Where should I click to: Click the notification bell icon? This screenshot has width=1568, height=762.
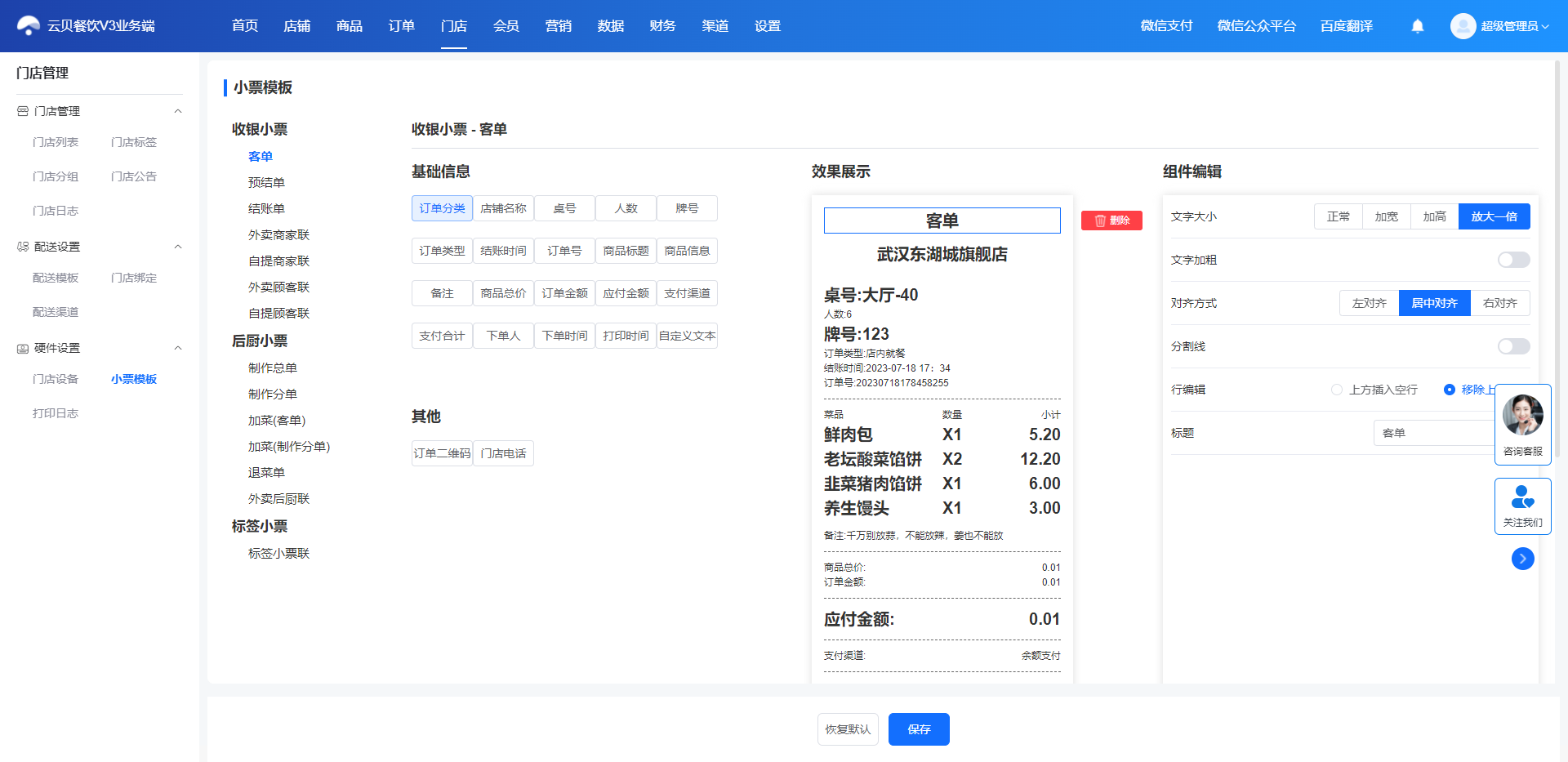[1418, 26]
